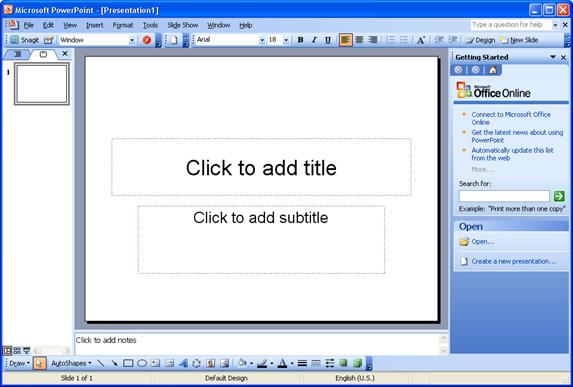Open the Slide Show menu

(182, 25)
